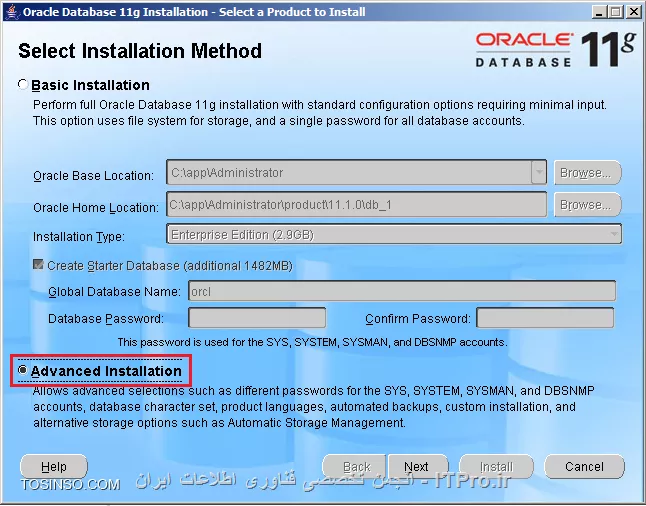Click the 'Installation Type:' label

78,237
